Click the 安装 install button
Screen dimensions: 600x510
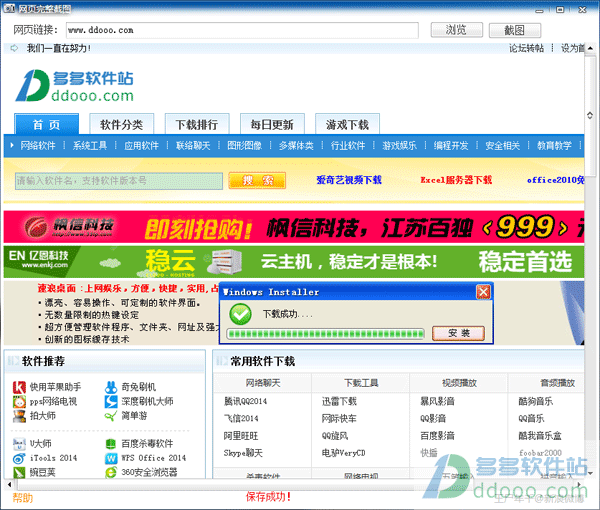458,333
